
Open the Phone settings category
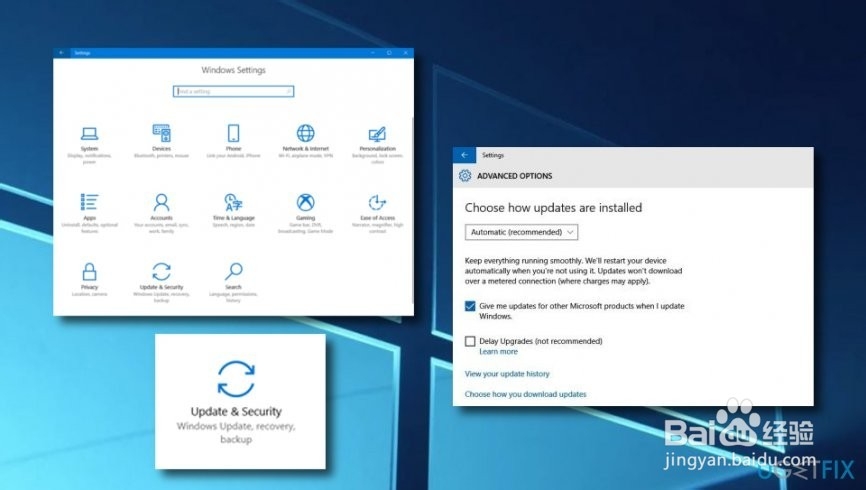[233, 141]
